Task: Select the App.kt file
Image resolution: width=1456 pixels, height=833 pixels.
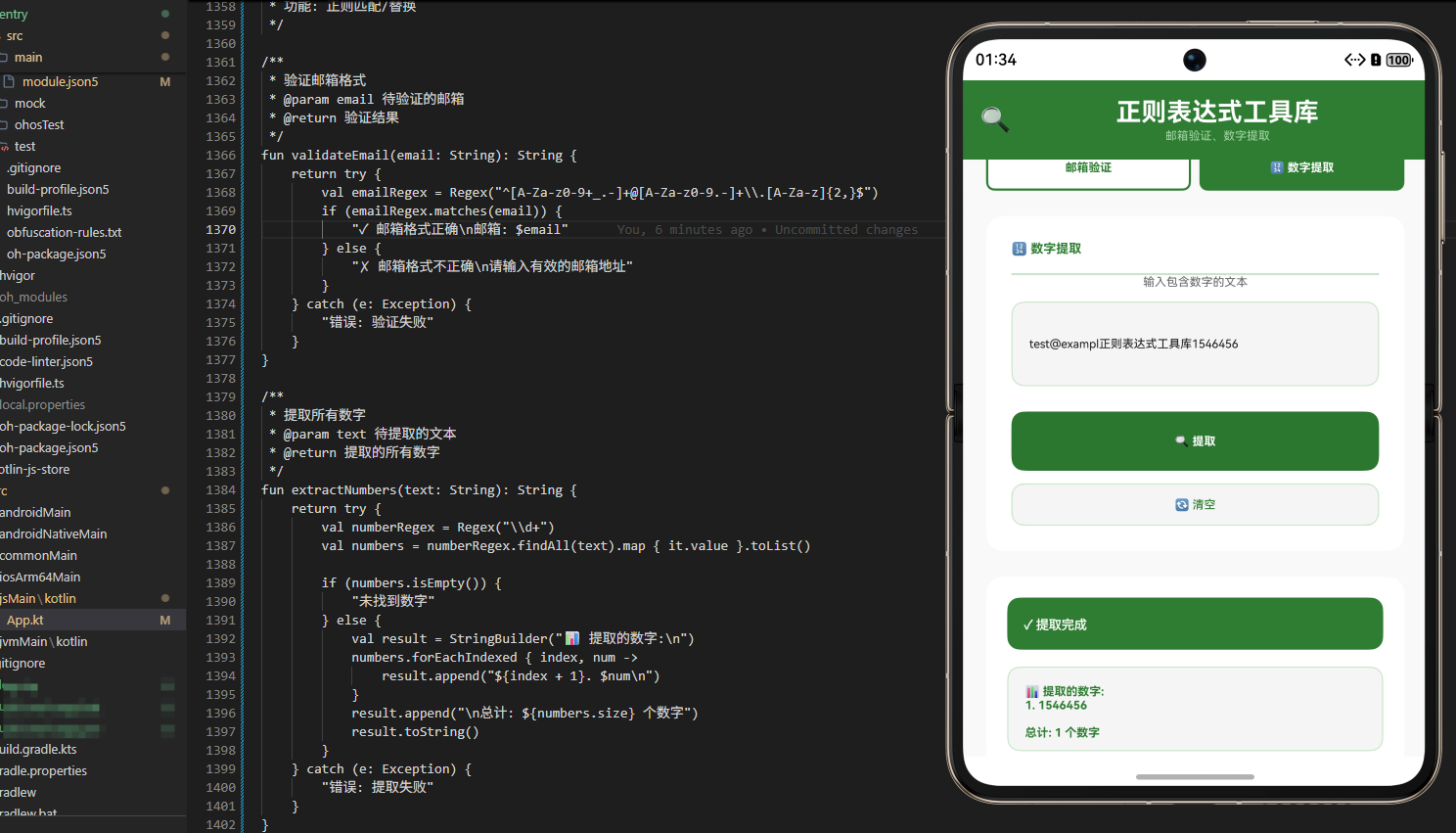Action: 25,620
